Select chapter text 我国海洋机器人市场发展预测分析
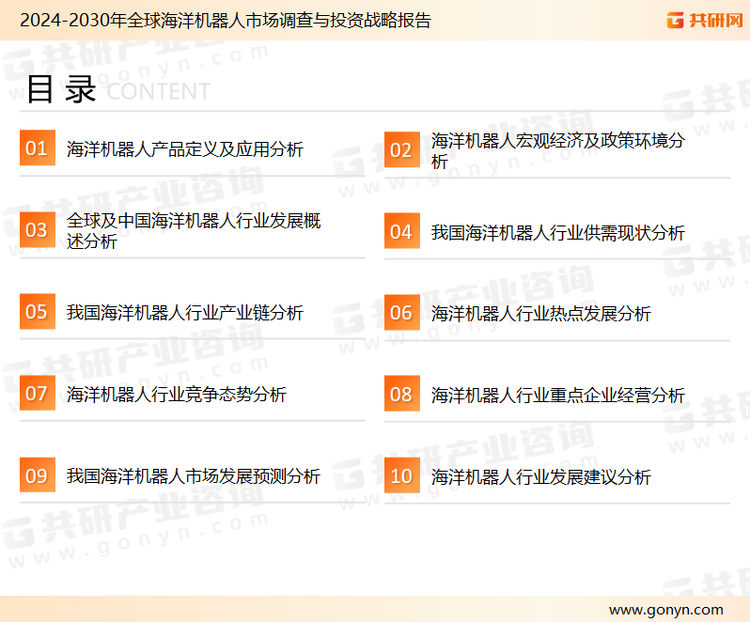The height and width of the screenshot is (622, 750). click(x=193, y=476)
